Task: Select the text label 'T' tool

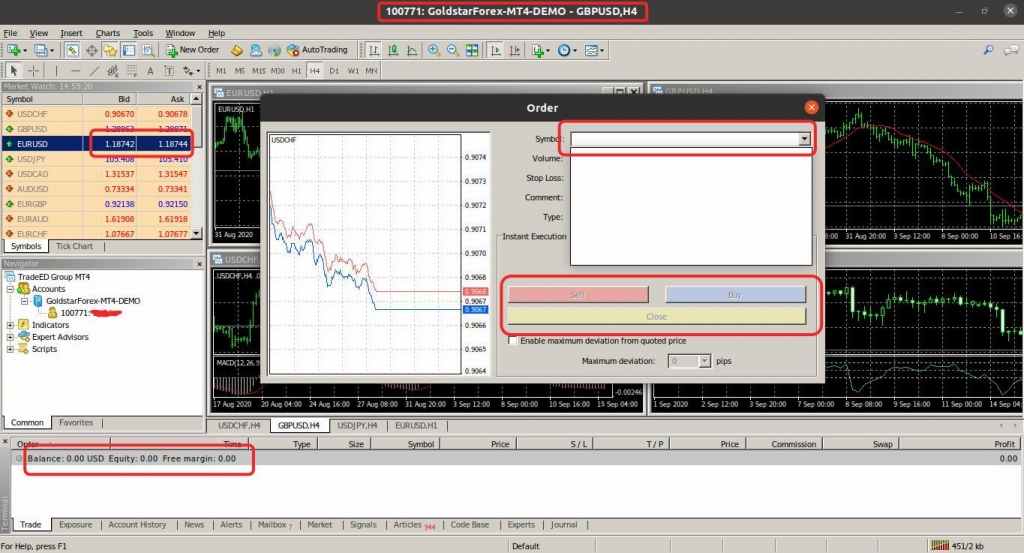Action: pyautogui.click(x=169, y=71)
